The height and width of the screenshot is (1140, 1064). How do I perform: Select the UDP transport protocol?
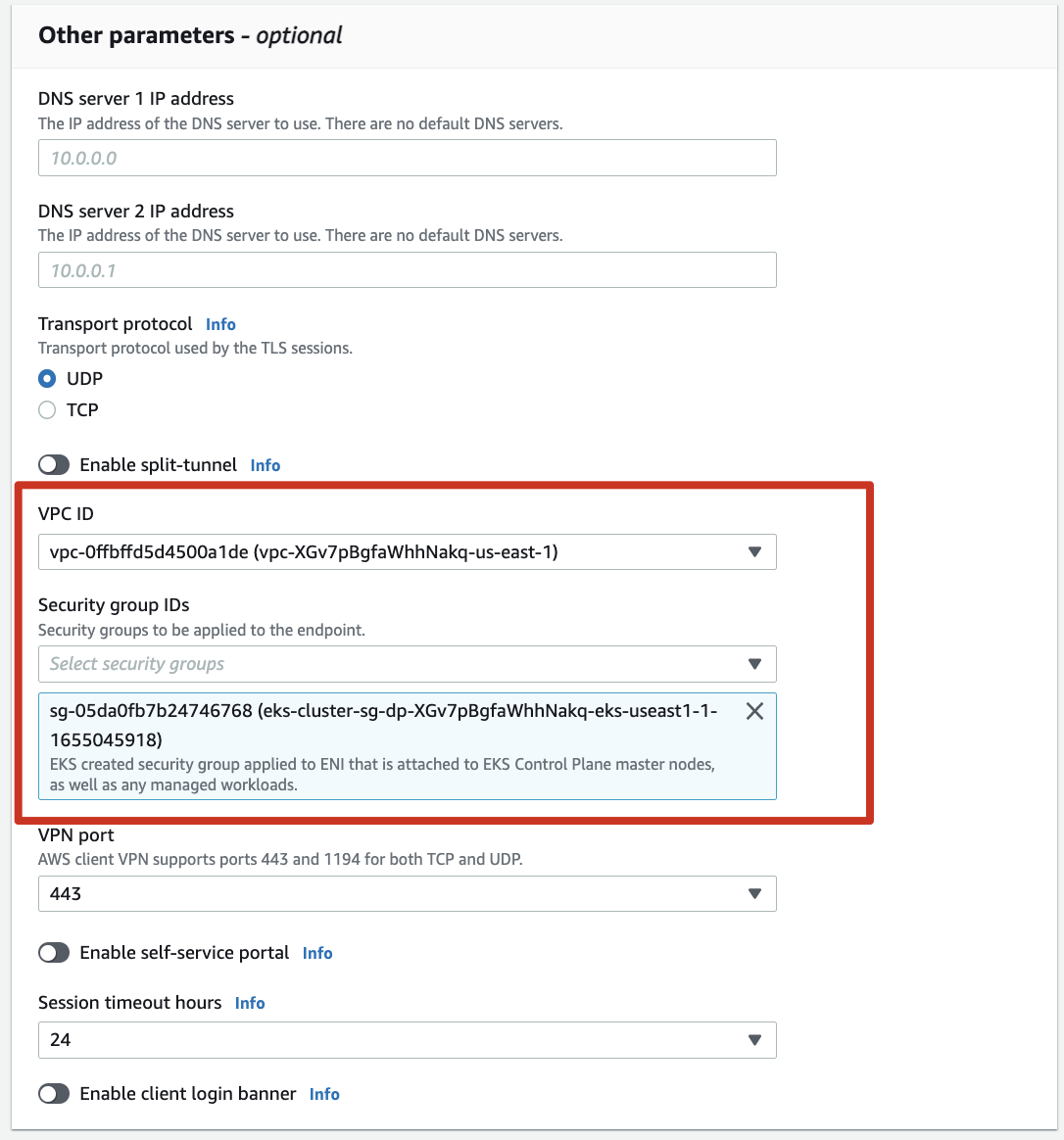(47, 379)
